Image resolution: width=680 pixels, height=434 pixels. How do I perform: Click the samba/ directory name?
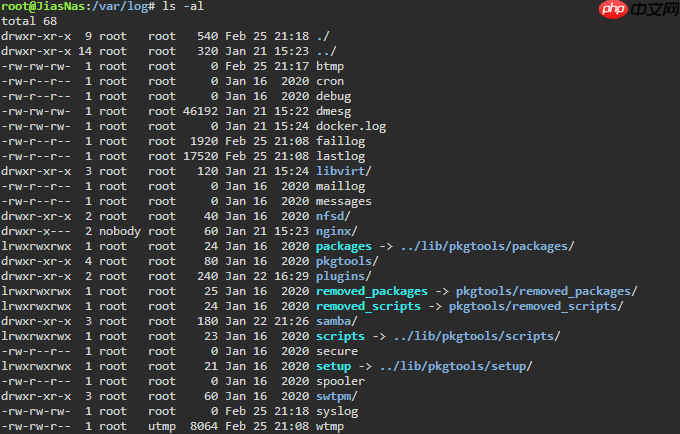click(x=336, y=321)
